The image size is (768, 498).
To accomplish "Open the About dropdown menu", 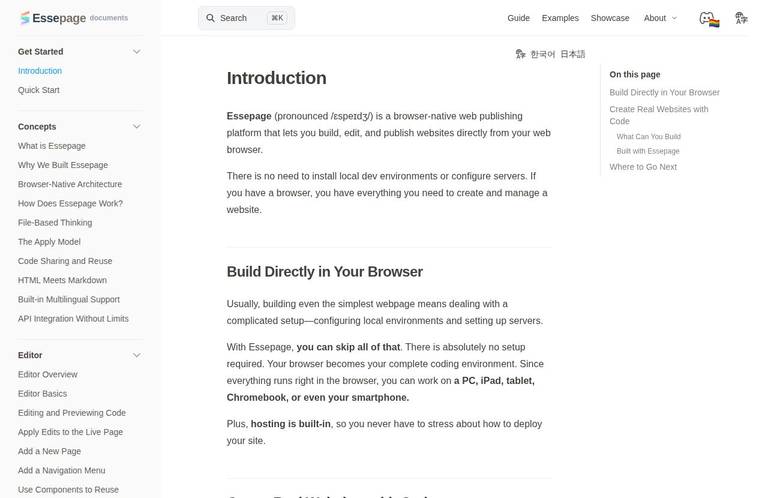I will pos(660,18).
